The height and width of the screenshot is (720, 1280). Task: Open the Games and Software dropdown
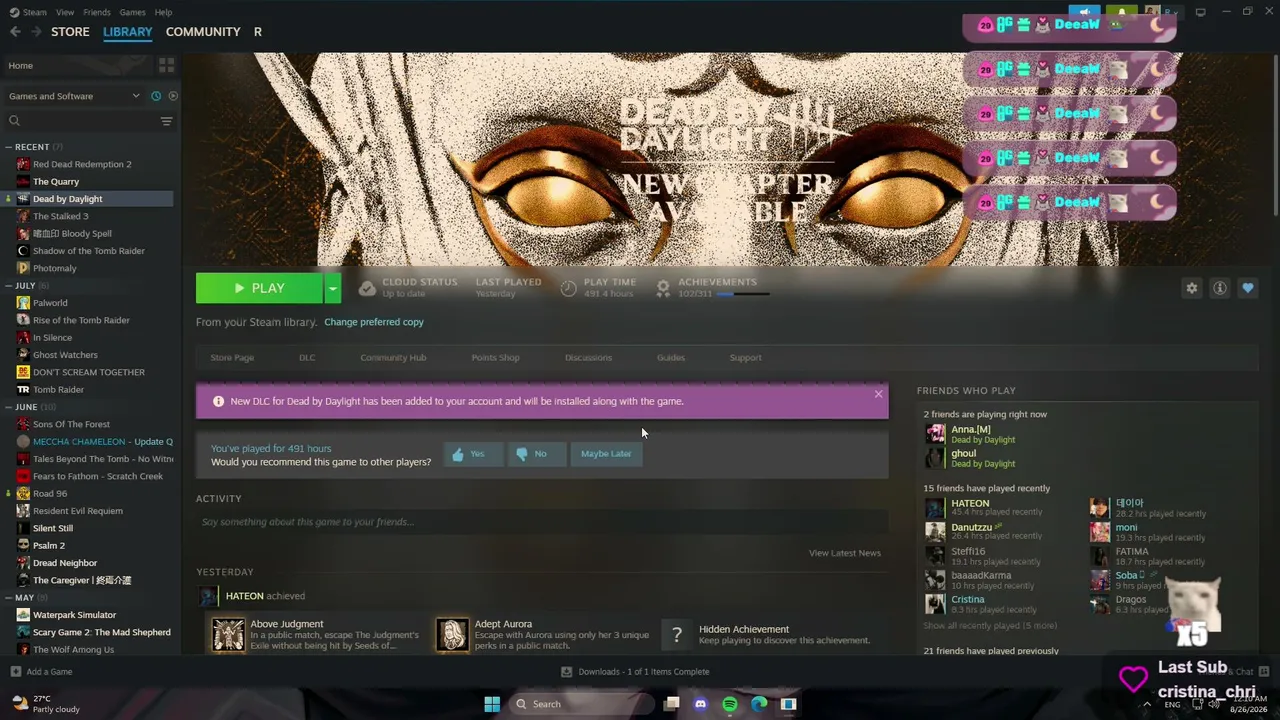tap(74, 96)
